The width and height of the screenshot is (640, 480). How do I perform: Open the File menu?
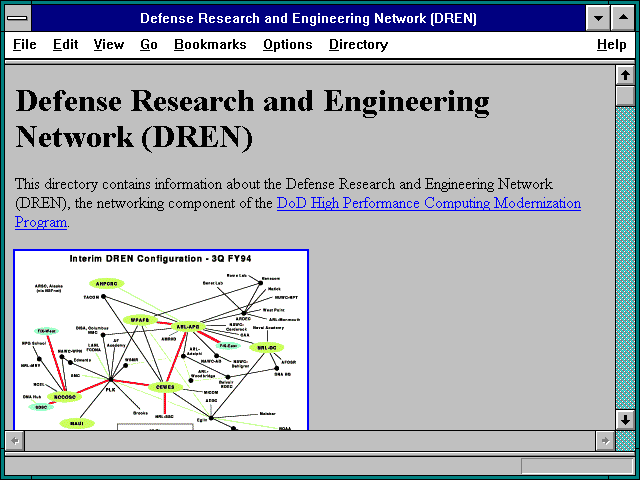[24, 44]
